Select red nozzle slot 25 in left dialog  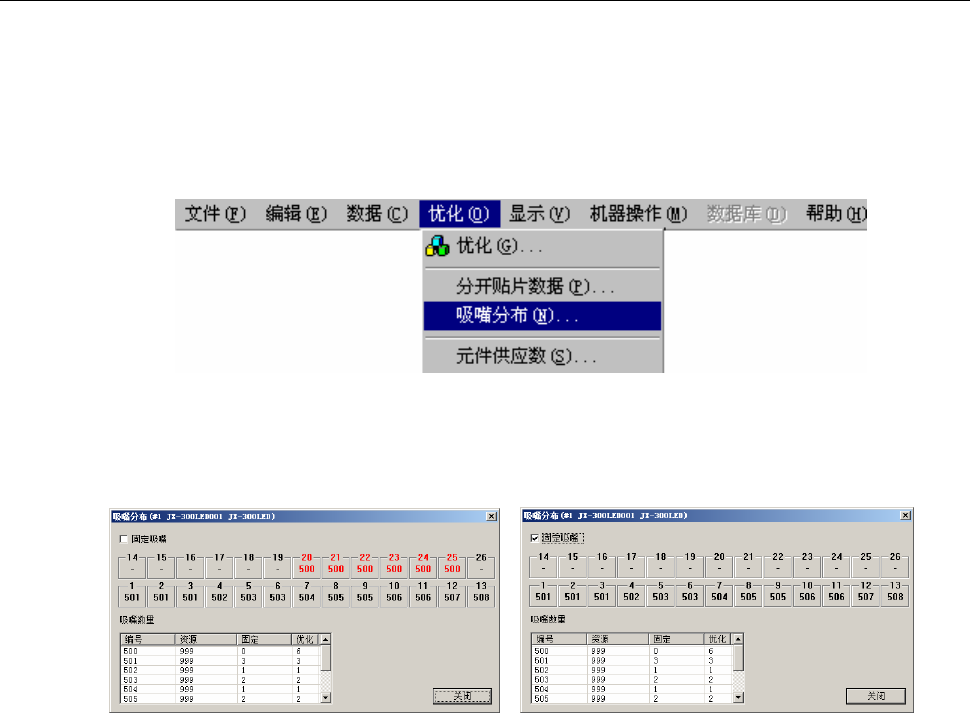[x=452, y=564]
